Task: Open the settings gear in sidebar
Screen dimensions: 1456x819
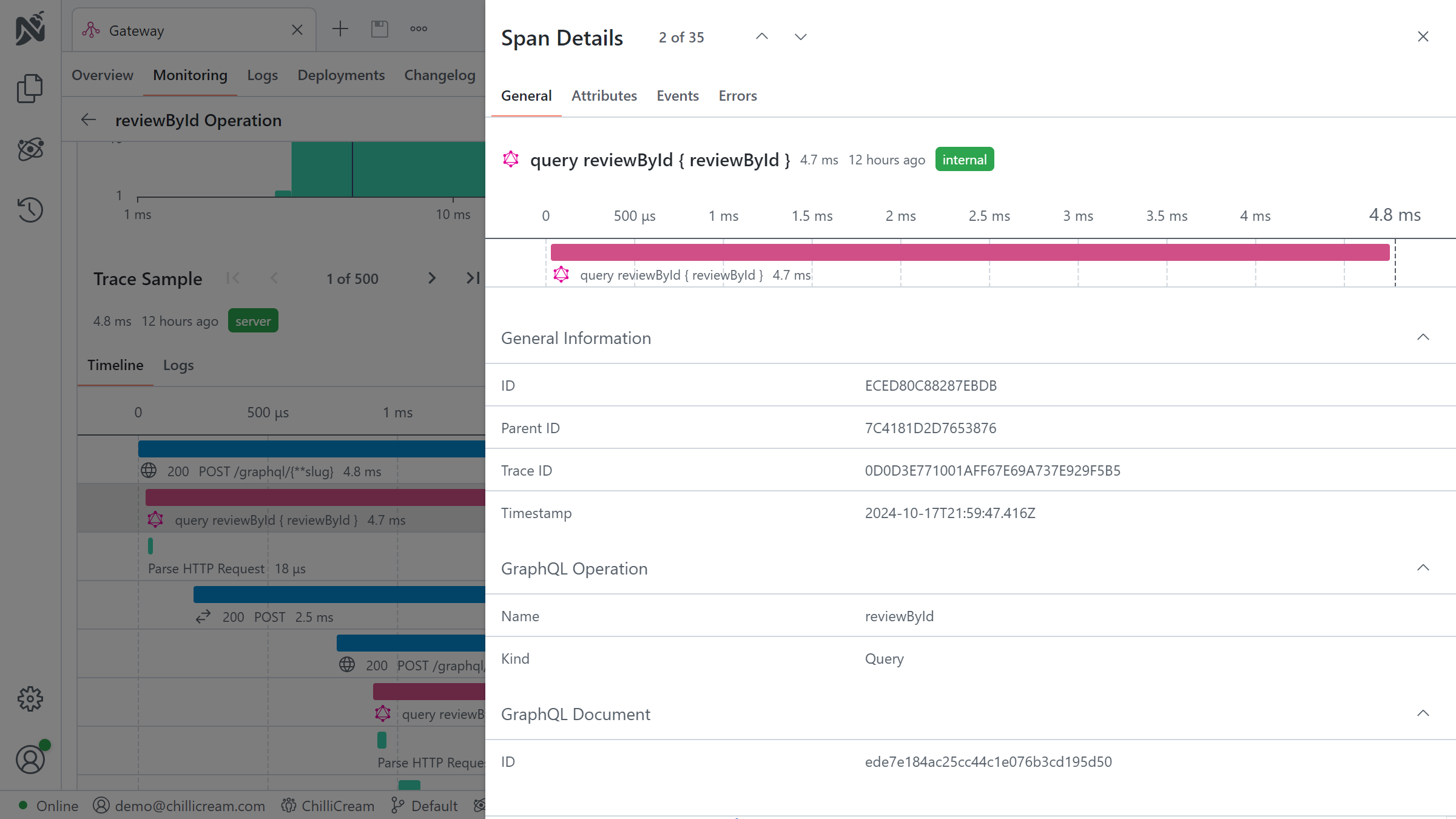Action: [x=30, y=699]
